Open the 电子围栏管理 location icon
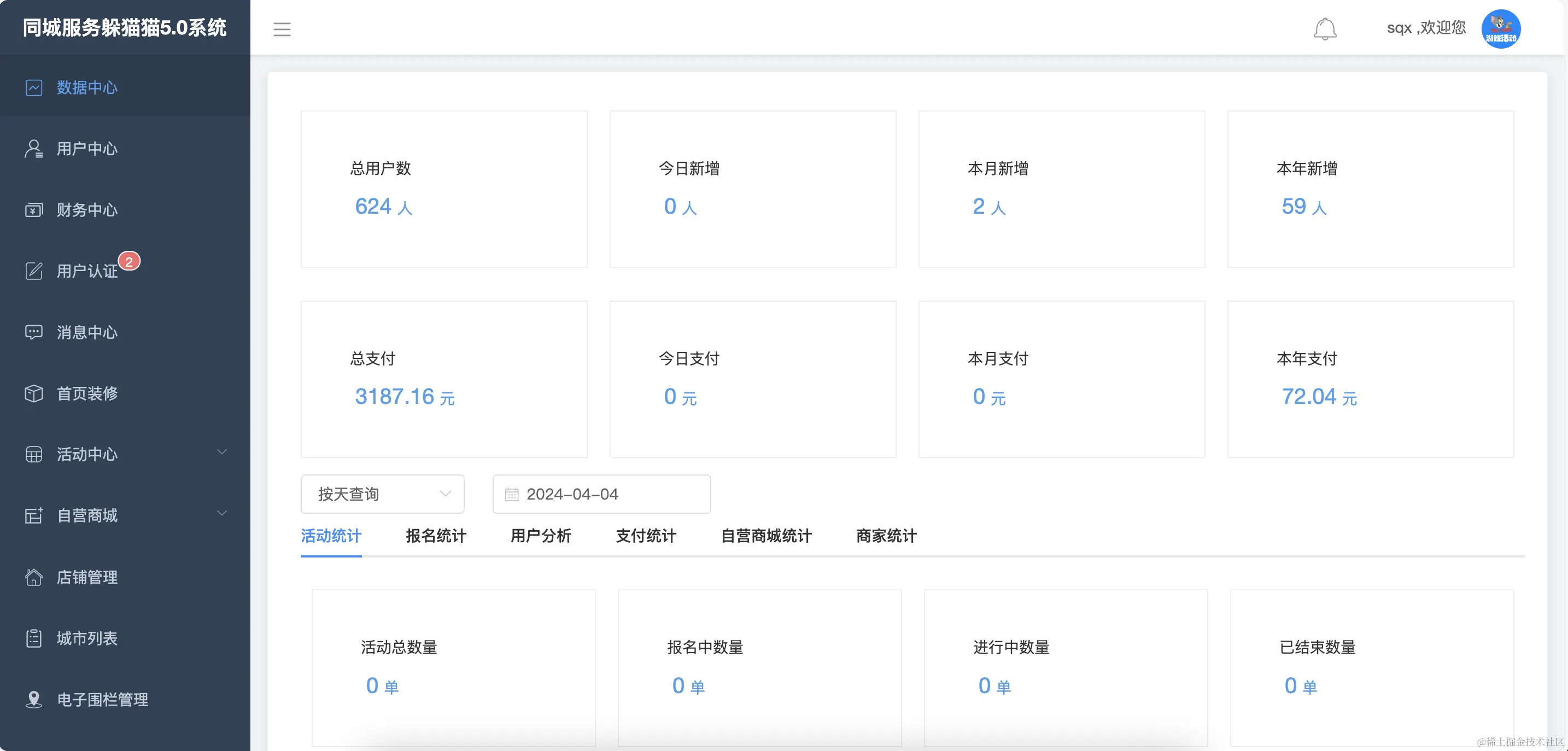The width and height of the screenshot is (1568, 751). click(x=33, y=700)
